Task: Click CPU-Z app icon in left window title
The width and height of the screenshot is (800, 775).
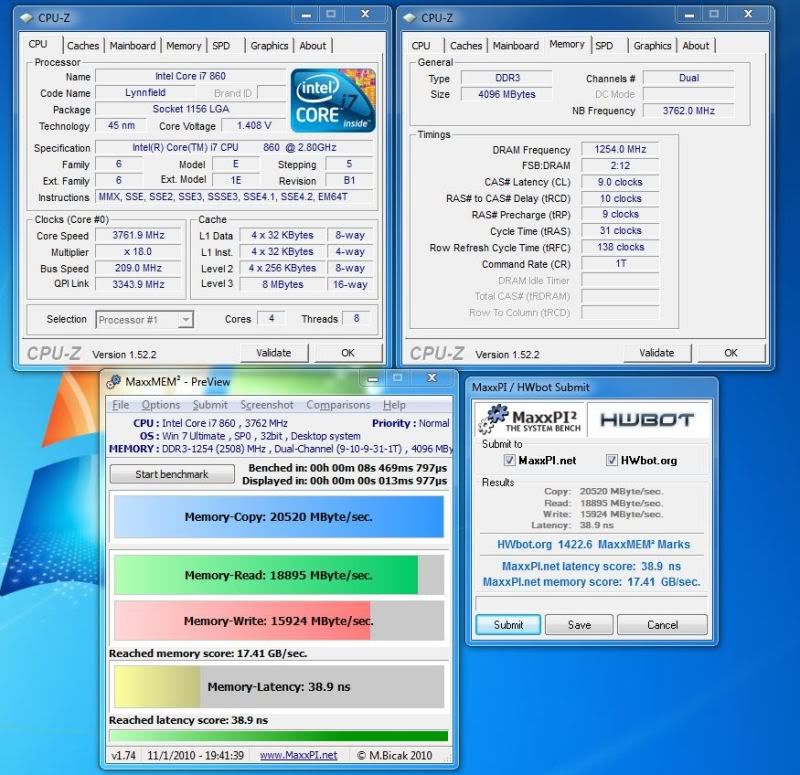Action: (27, 18)
